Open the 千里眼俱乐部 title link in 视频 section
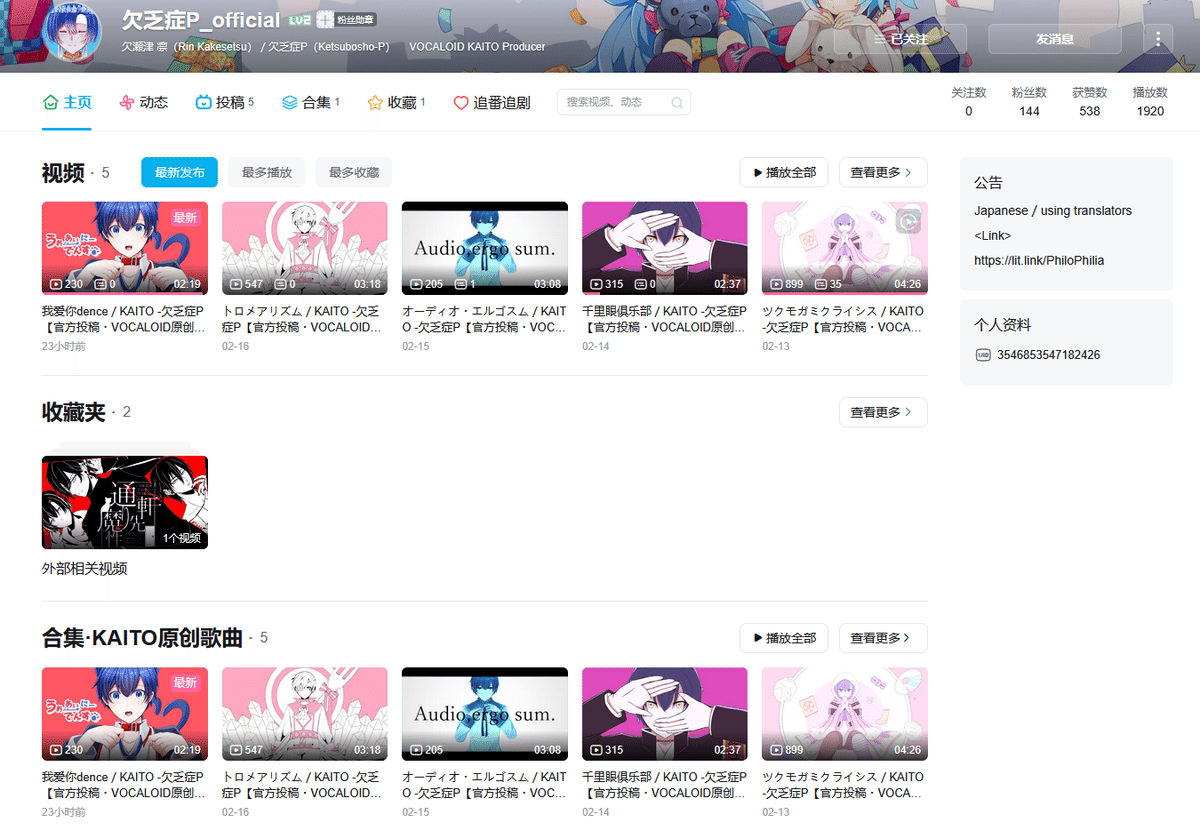The width and height of the screenshot is (1200, 829). click(665, 319)
